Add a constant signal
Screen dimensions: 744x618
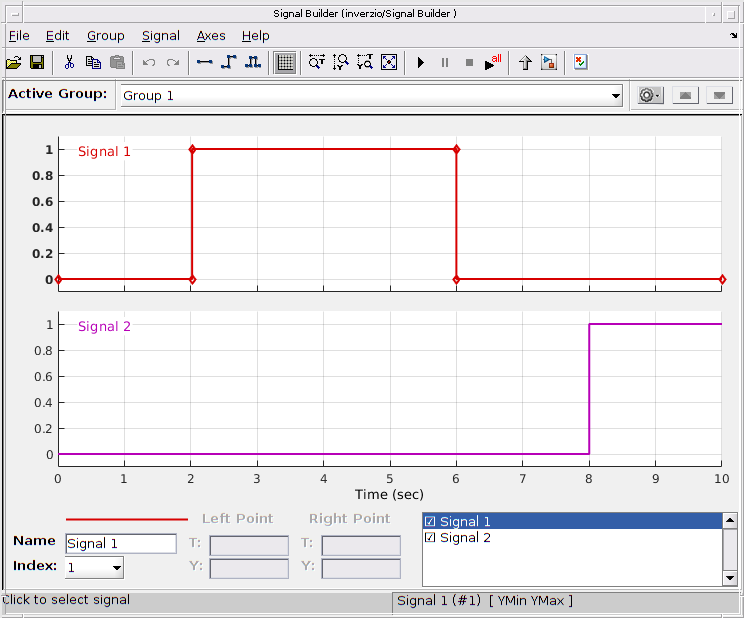pyautogui.click(x=205, y=63)
